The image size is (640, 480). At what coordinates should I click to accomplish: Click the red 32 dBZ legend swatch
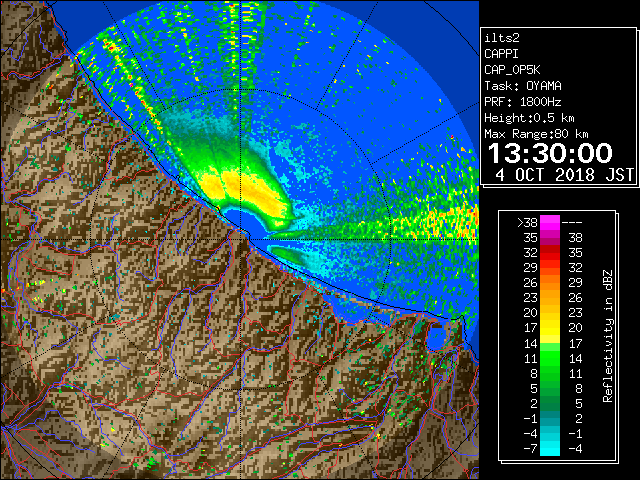coord(550,253)
